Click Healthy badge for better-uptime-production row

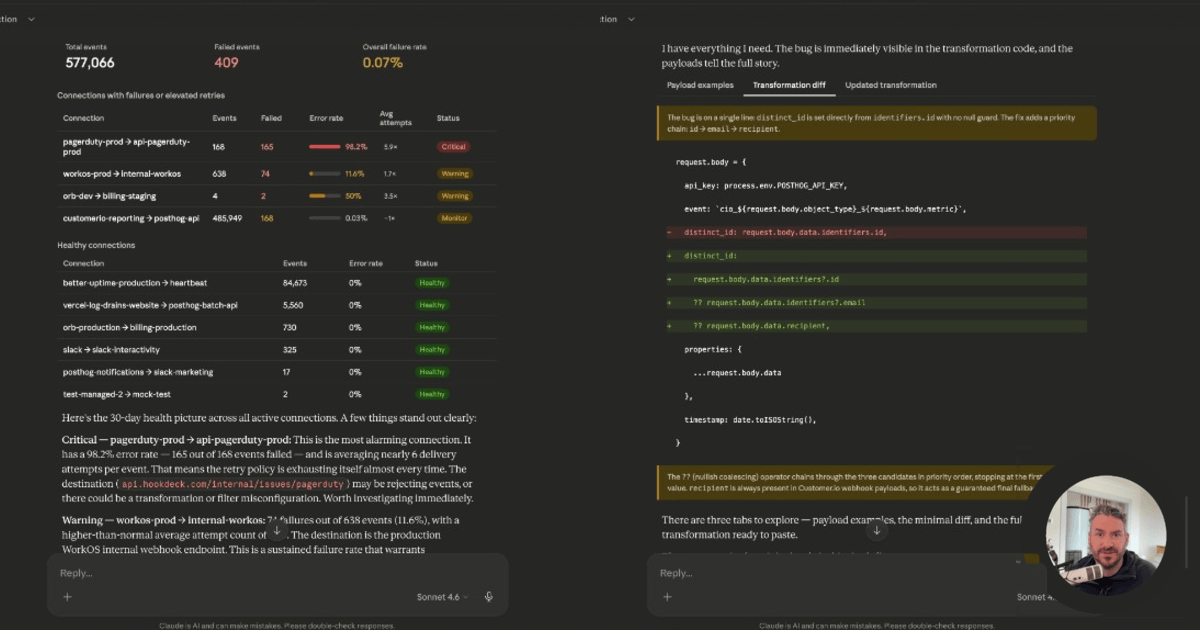point(432,283)
